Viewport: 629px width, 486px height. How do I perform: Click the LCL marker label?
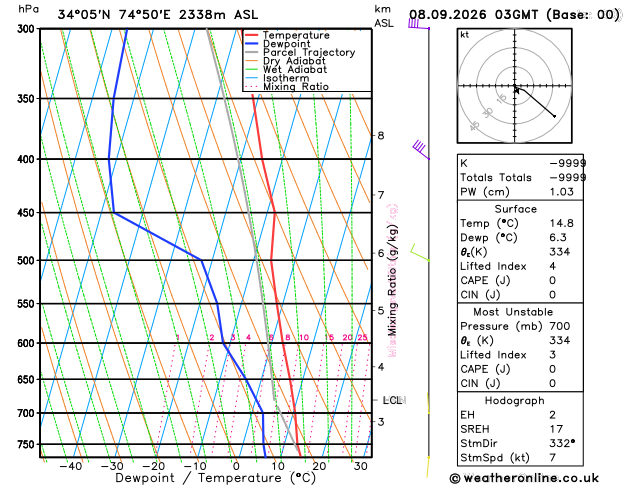click(392, 400)
